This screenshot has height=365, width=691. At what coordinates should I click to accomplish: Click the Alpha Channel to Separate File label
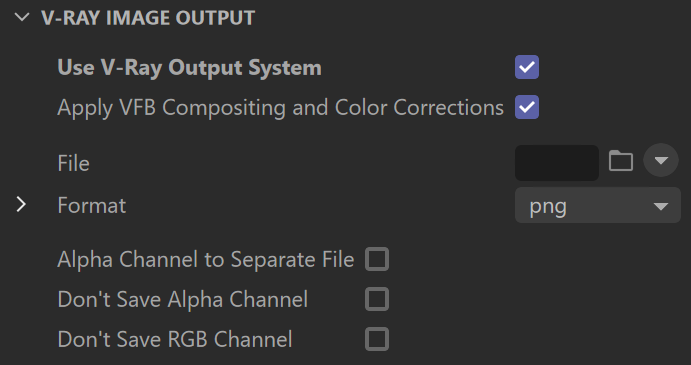(206, 260)
